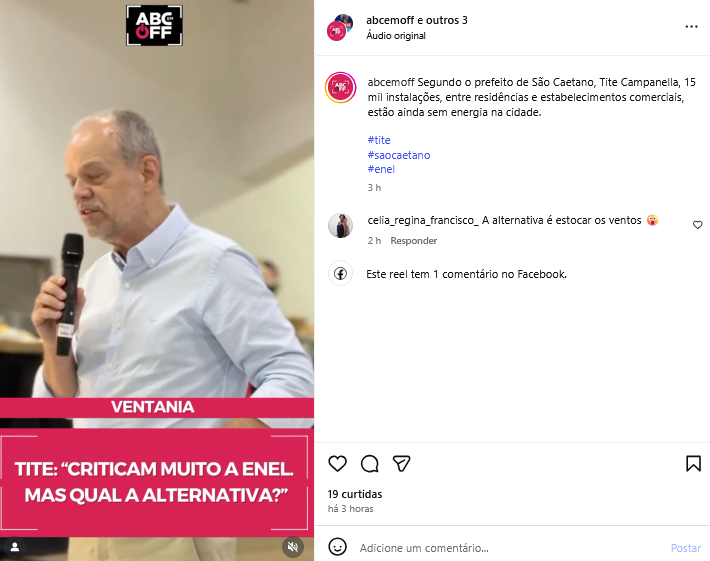Like the reel with the heart icon
Screen dimensions: 710x561
(x=337, y=464)
